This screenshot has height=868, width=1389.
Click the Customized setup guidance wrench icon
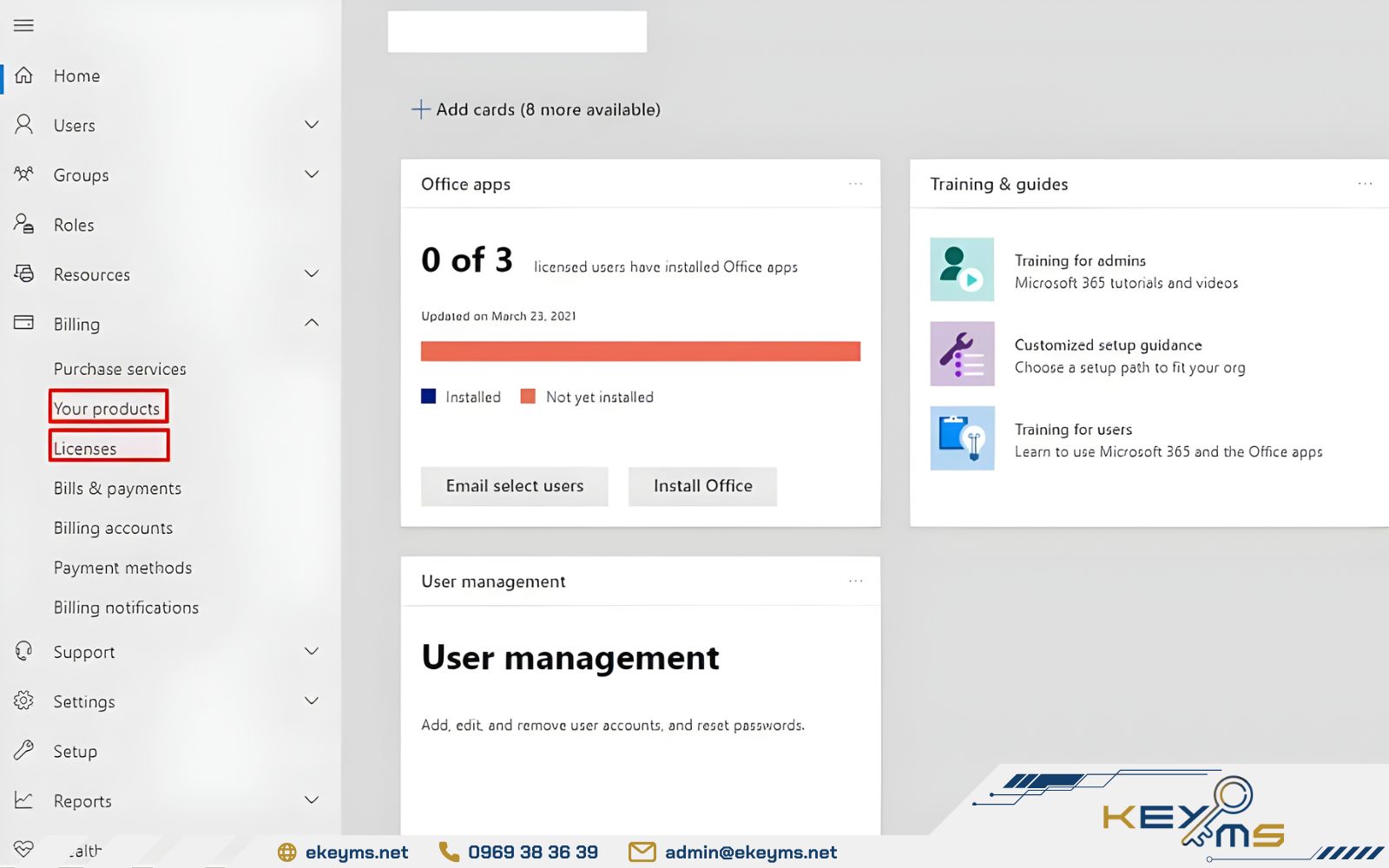click(962, 353)
